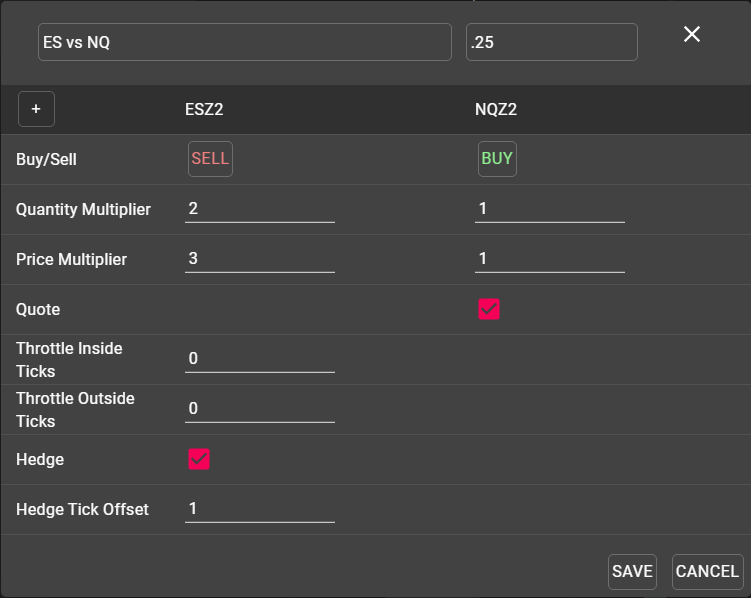This screenshot has height=598, width=751.
Task: Click the Hedge Tick Offset field
Action: click(260, 509)
